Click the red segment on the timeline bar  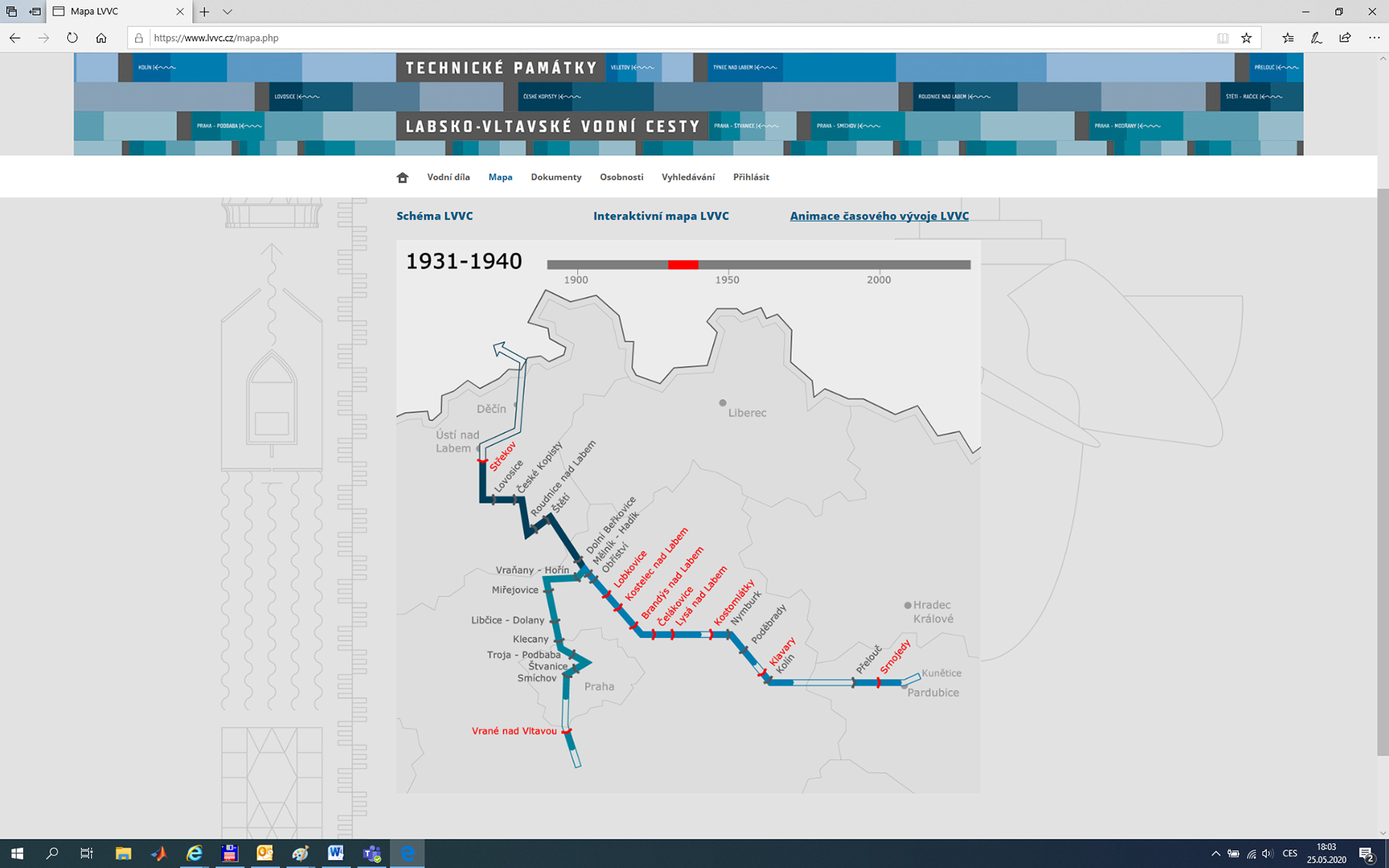(x=683, y=265)
